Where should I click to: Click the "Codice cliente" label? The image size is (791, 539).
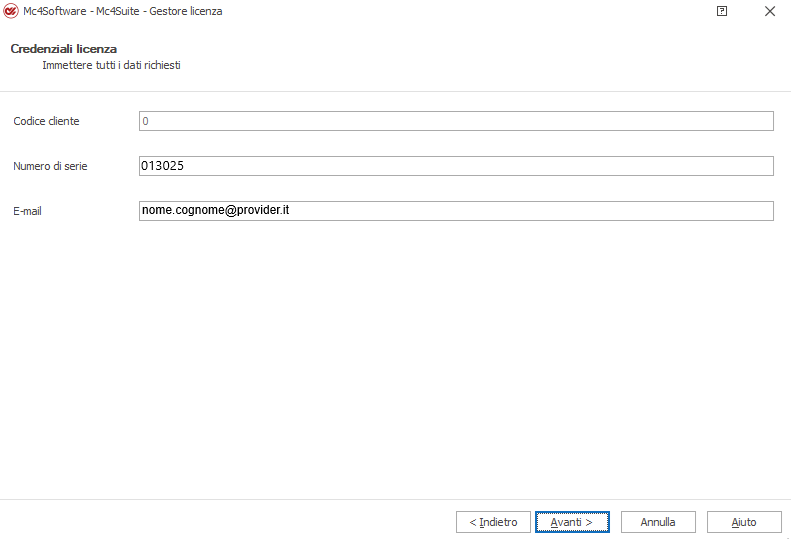point(46,121)
